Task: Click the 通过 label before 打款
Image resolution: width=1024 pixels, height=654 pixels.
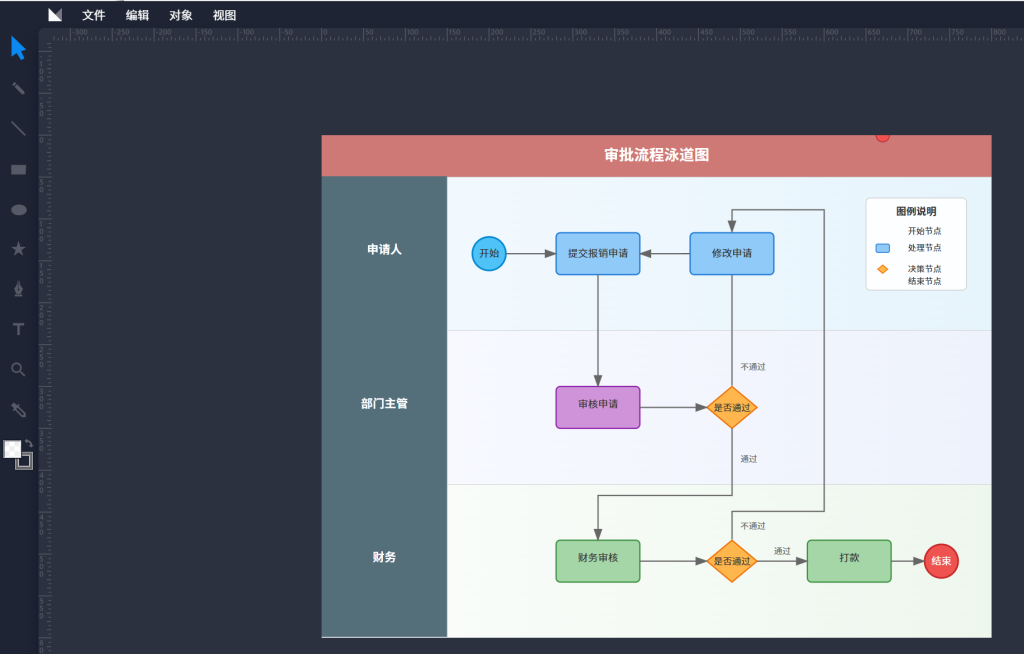Action: (x=782, y=551)
